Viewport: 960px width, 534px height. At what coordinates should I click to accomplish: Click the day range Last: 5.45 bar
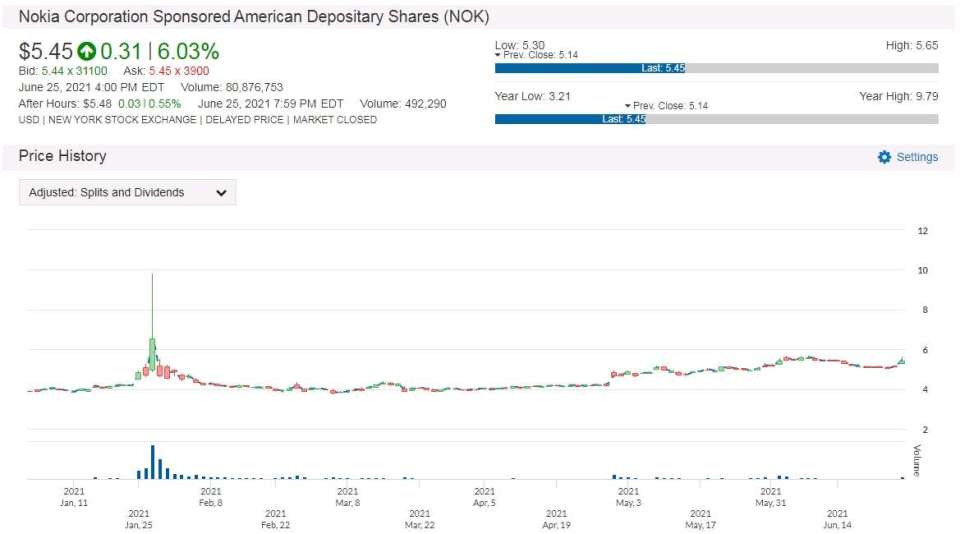(x=590, y=68)
